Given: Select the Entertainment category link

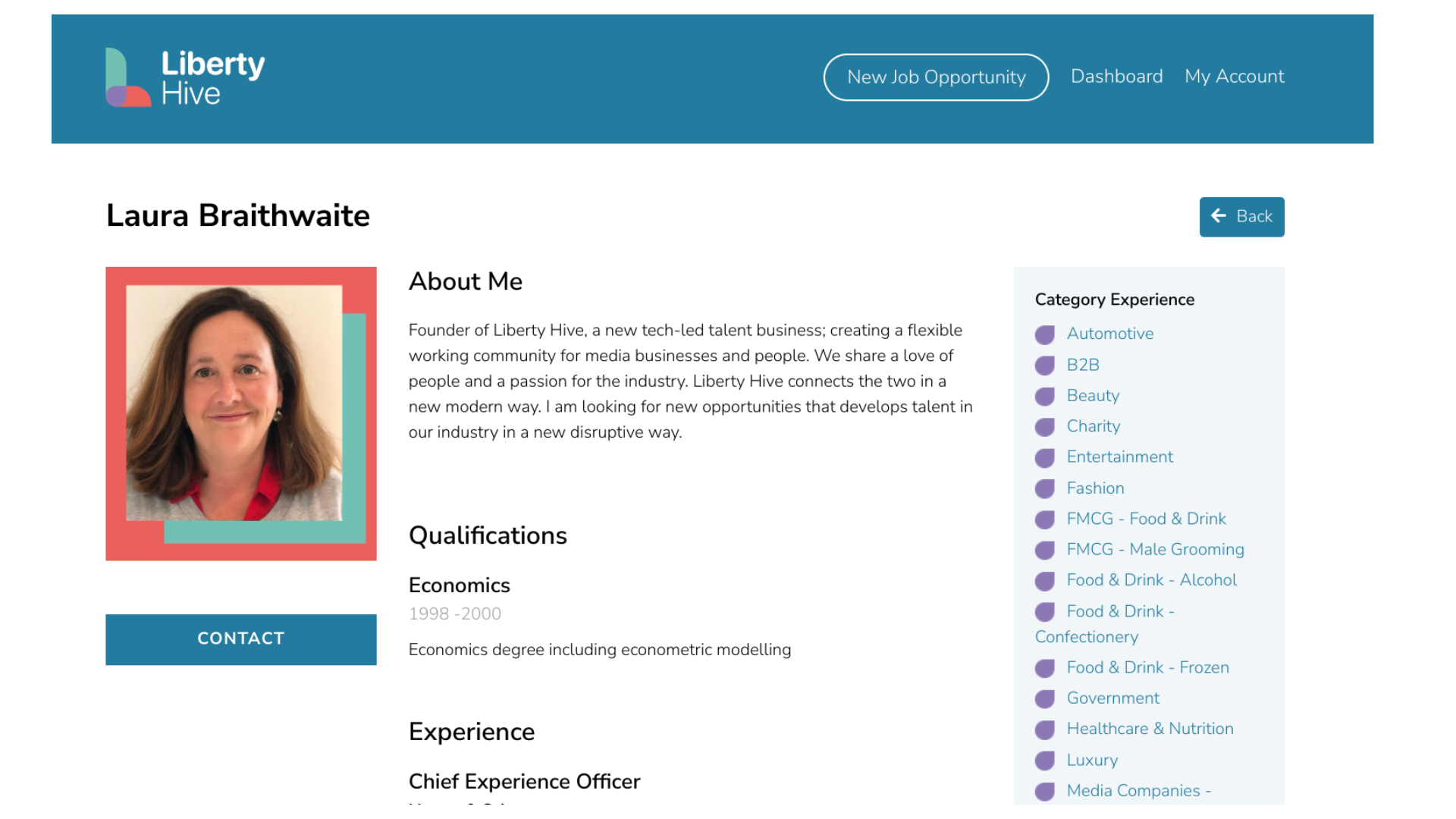Looking at the screenshot, I should point(1119,457).
